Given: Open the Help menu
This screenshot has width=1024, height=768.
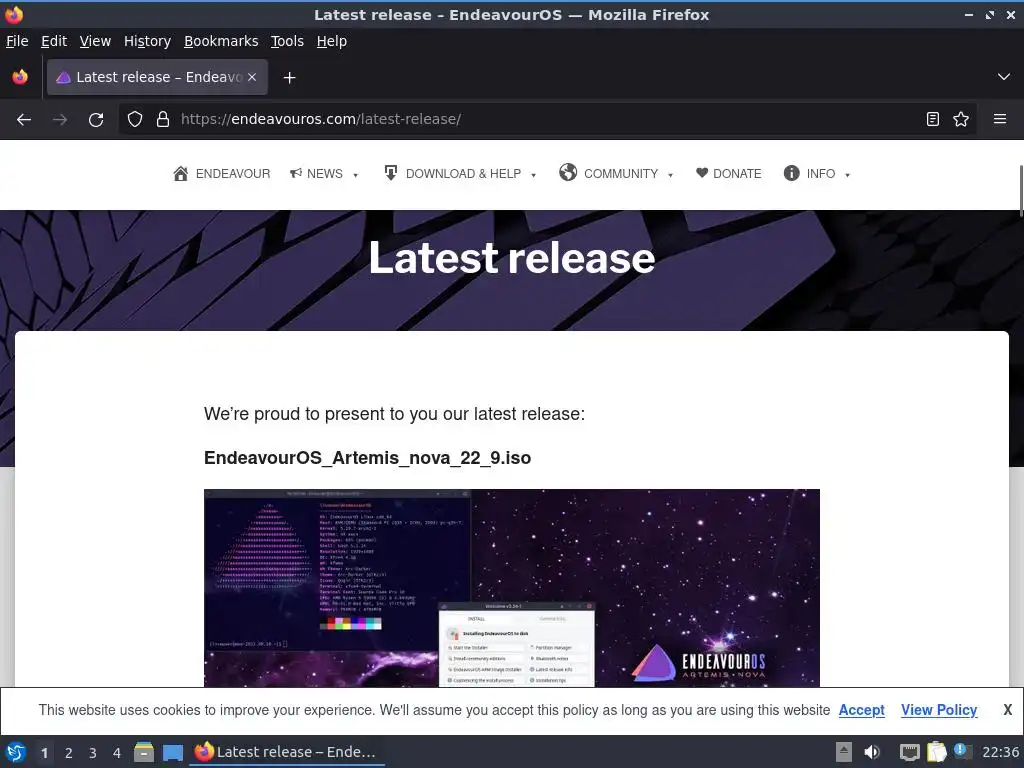Looking at the screenshot, I should click(x=332, y=41).
